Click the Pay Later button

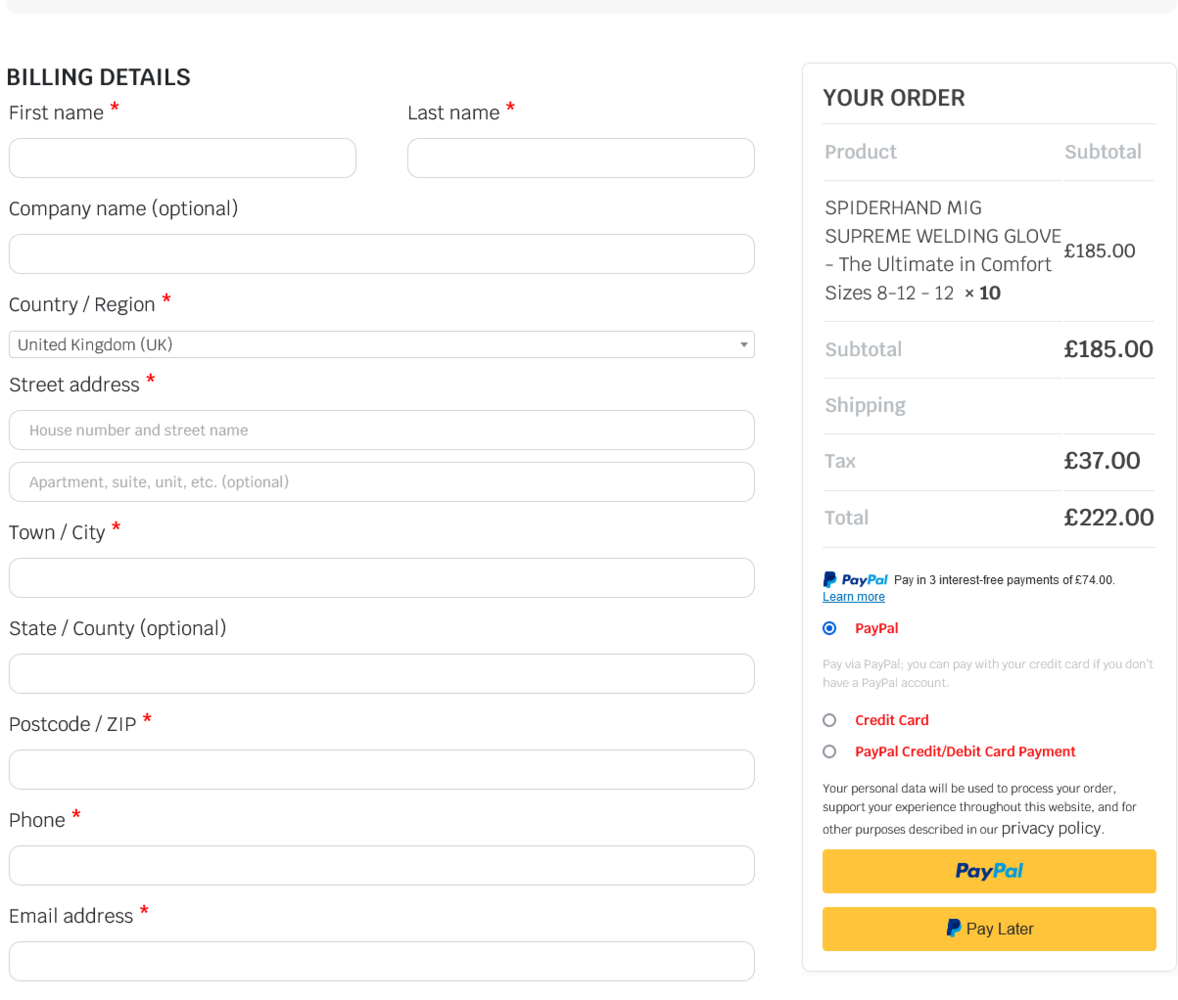tap(988, 929)
